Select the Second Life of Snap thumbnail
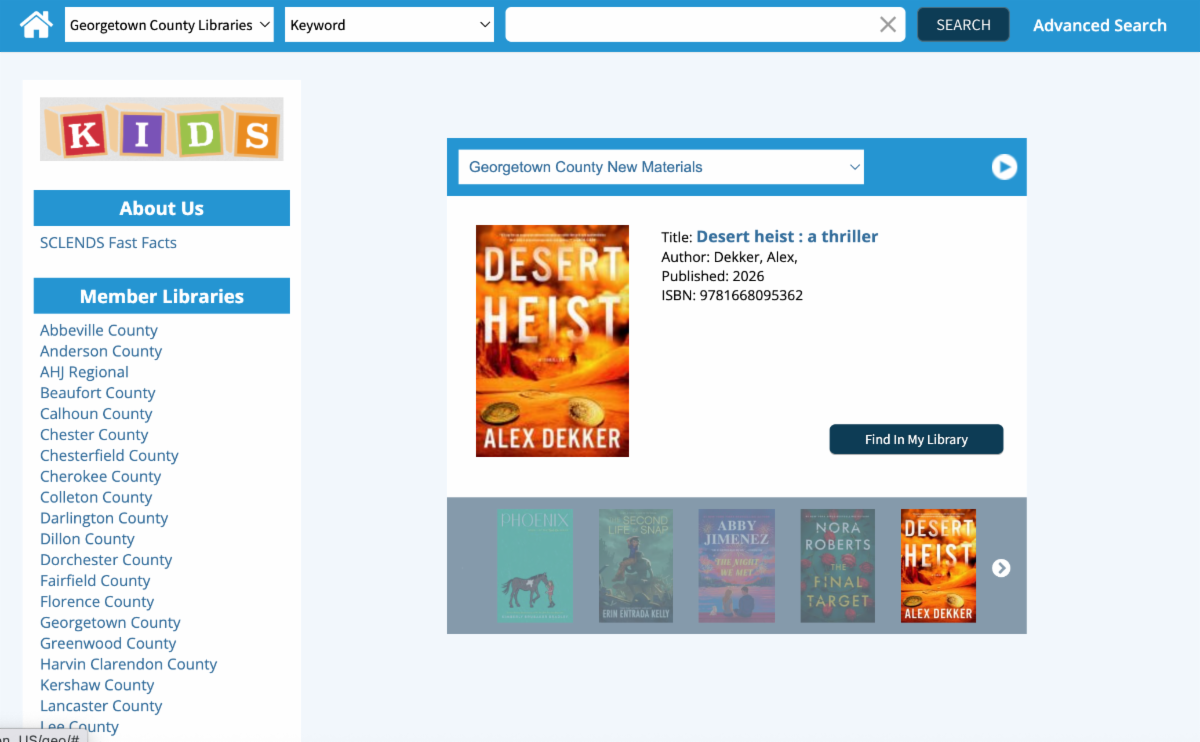 click(x=636, y=566)
